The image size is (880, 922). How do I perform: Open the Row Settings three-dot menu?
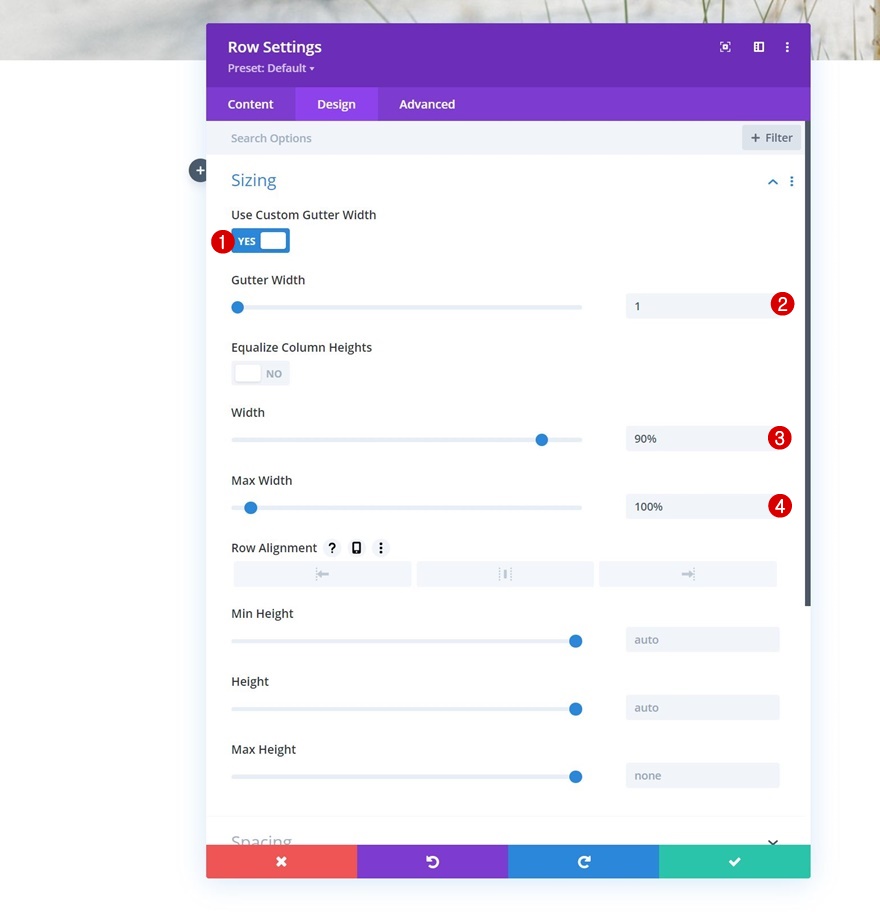click(787, 47)
